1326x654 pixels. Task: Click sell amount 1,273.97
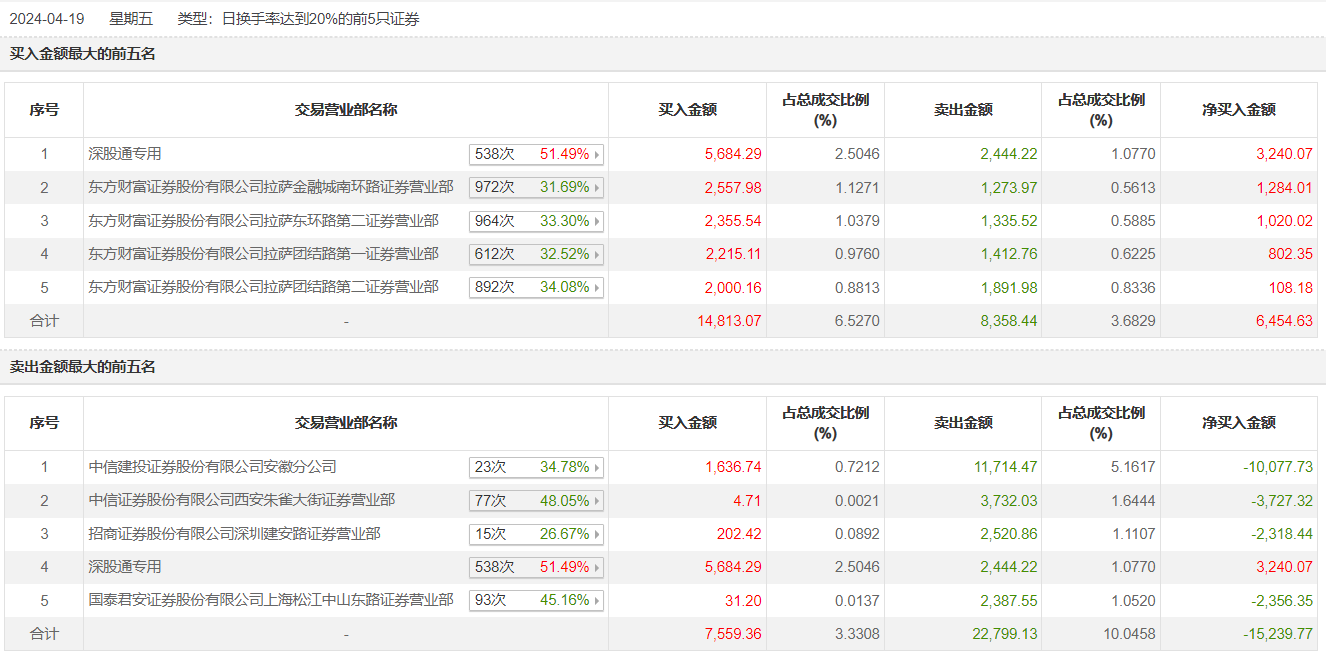1009,187
